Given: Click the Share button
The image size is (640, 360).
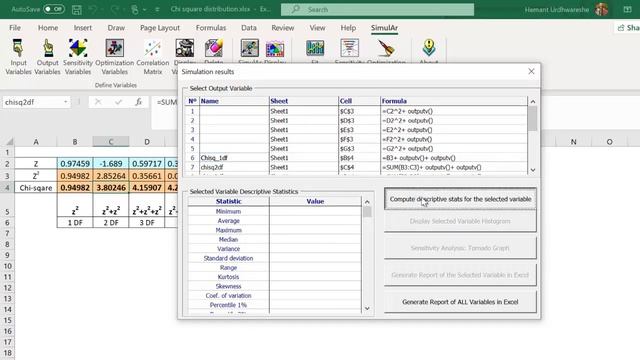Looking at the screenshot, I should [x=628, y=28].
